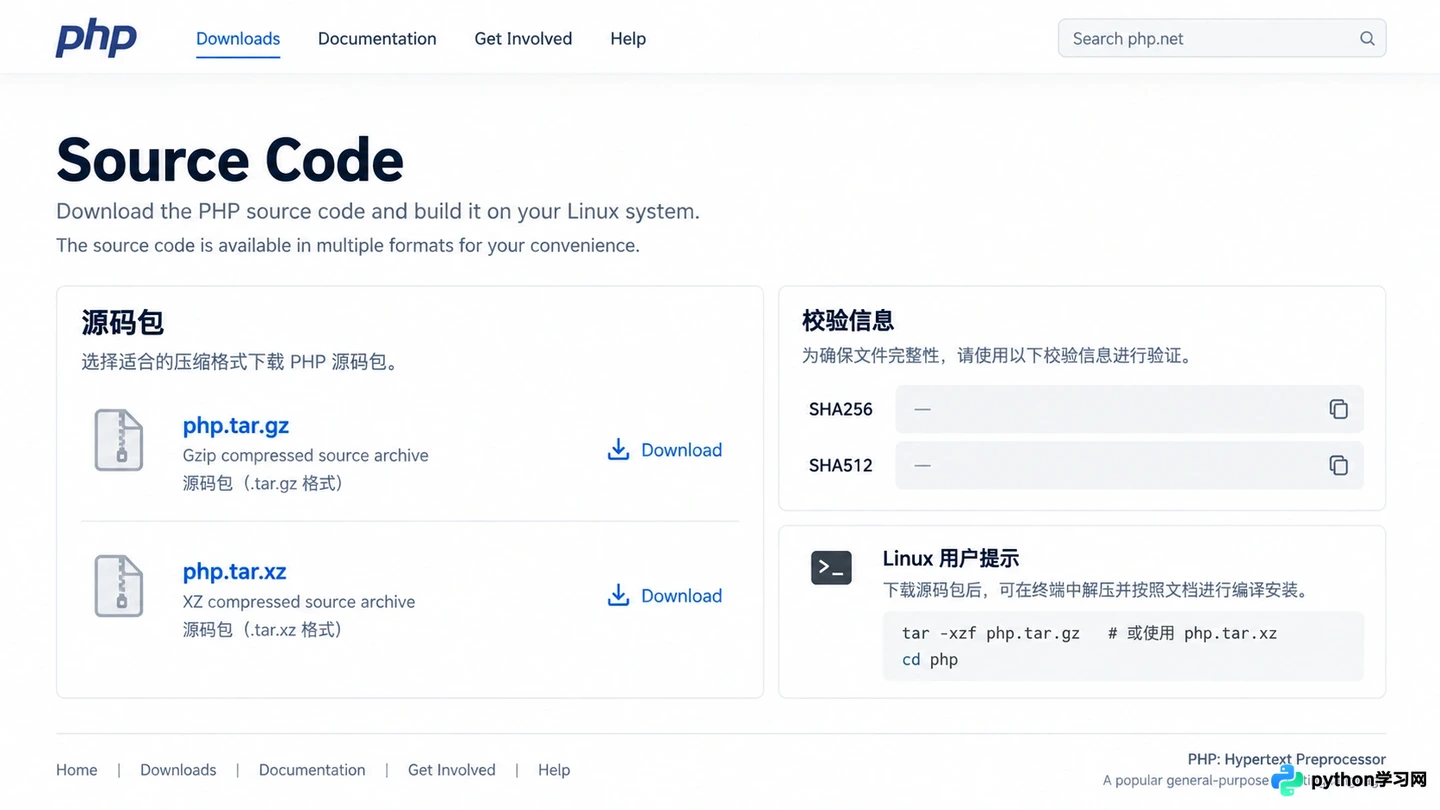The image size is (1440, 810).
Task: Click the 'cd php' command line
Action: [930, 660]
